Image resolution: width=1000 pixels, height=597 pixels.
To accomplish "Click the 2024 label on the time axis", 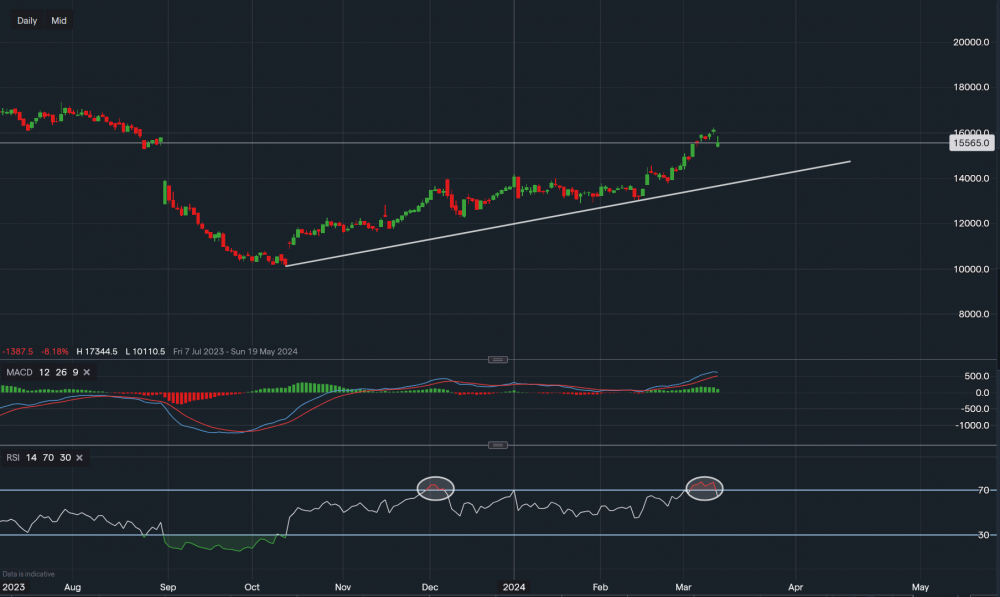I will click(514, 587).
